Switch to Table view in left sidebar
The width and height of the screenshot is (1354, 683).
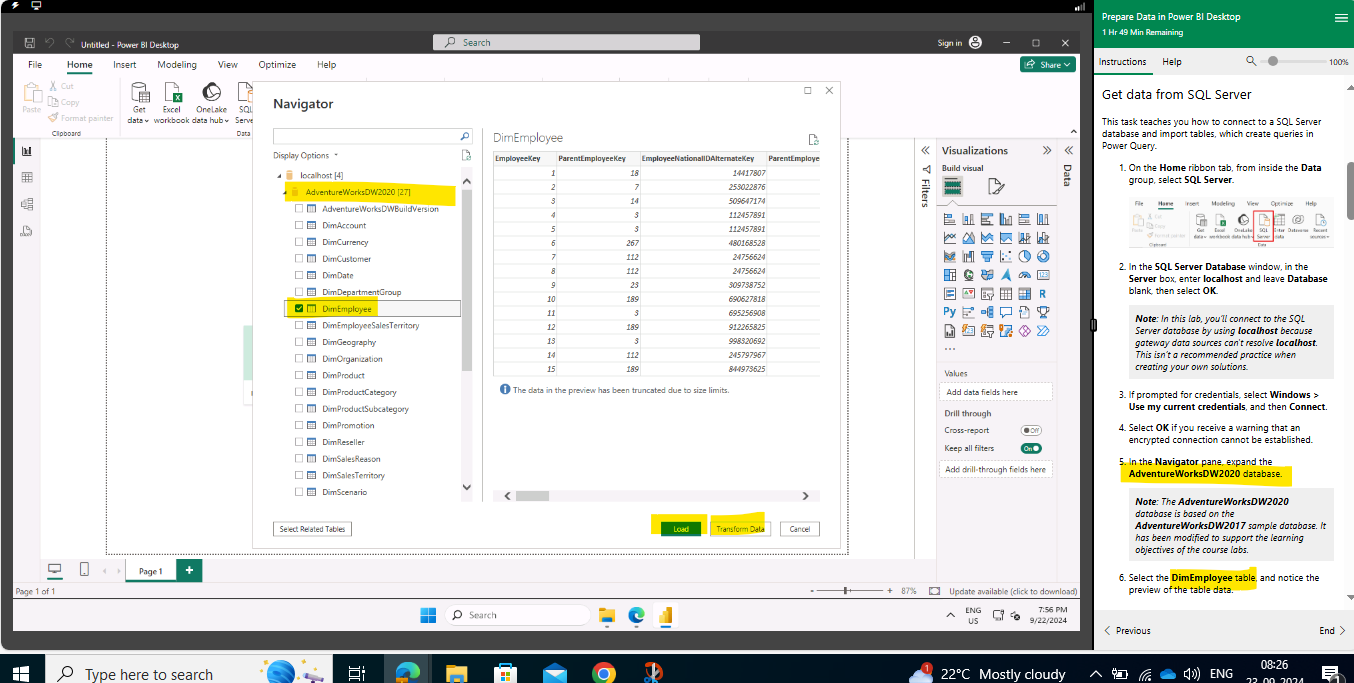coord(27,177)
